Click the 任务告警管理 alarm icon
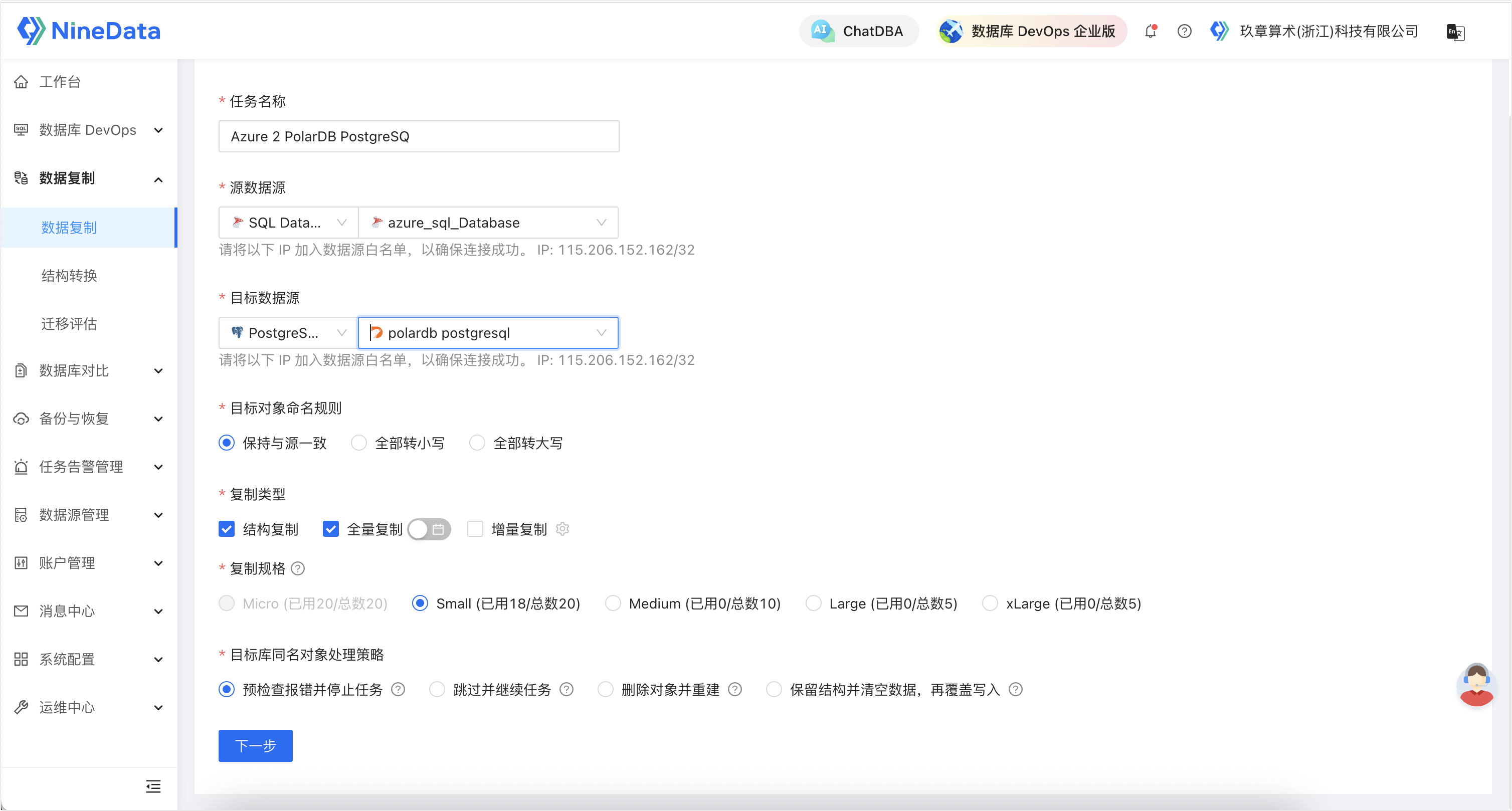Screen dimensions: 1512x811 coord(21,467)
